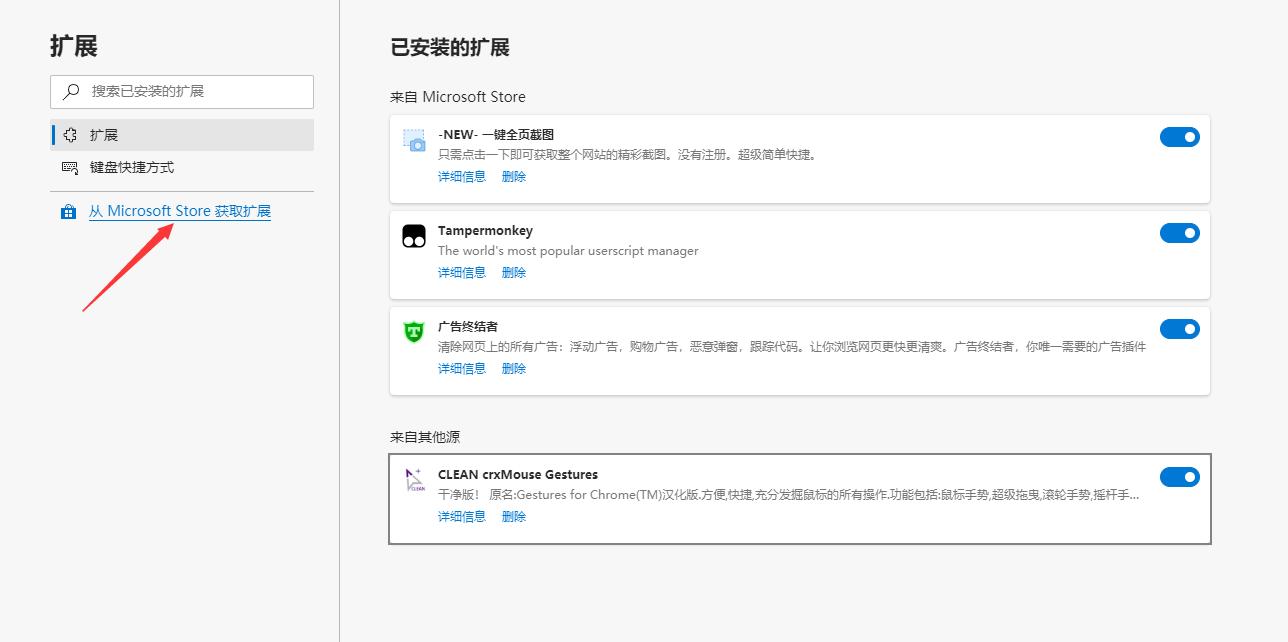Click the 广告终结者 green shield icon
Image resolution: width=1288 pixels, height=642 pixels.
coord(414,330)
